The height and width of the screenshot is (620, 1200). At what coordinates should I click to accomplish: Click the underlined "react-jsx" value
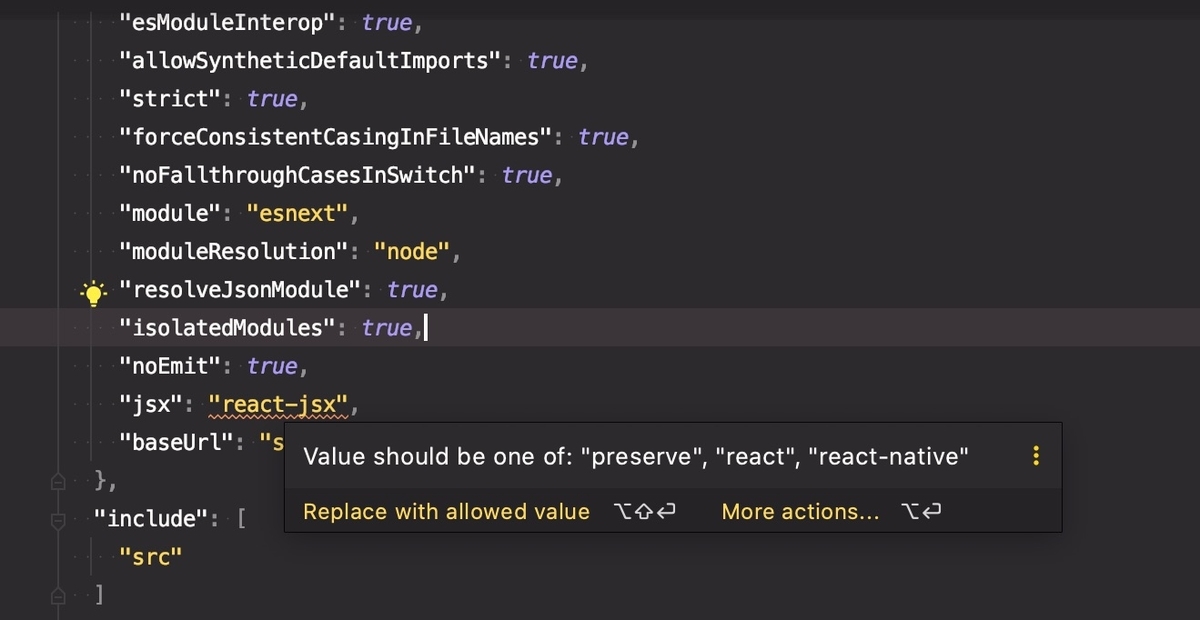[x=278, y=405]
